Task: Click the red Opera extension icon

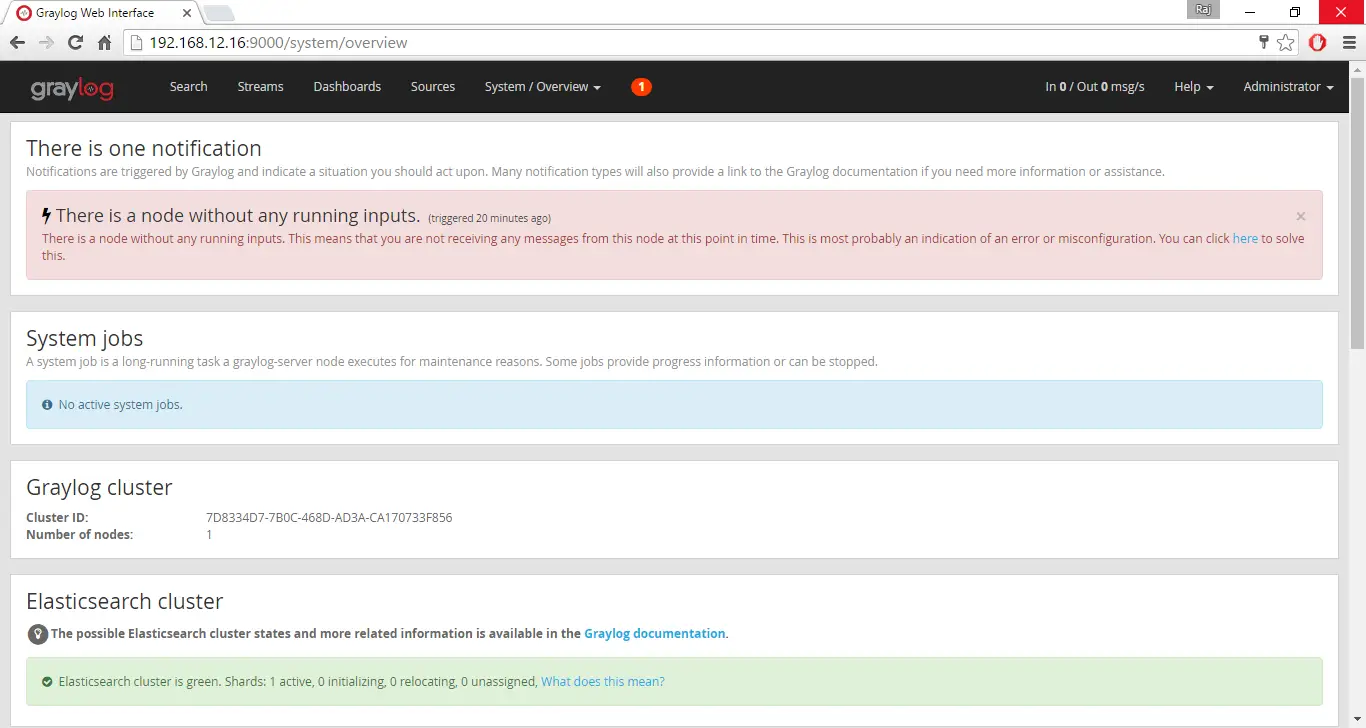Action: pos(1318,43)
